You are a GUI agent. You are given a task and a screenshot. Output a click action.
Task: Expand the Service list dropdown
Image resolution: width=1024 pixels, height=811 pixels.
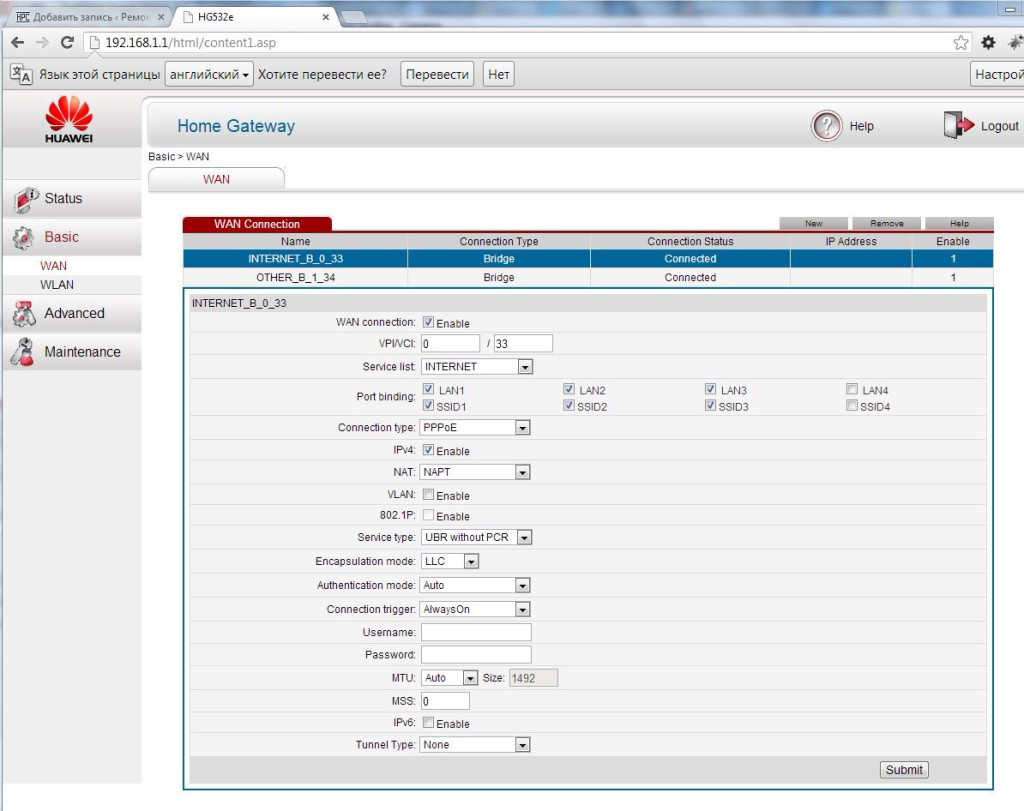point(477,367)
